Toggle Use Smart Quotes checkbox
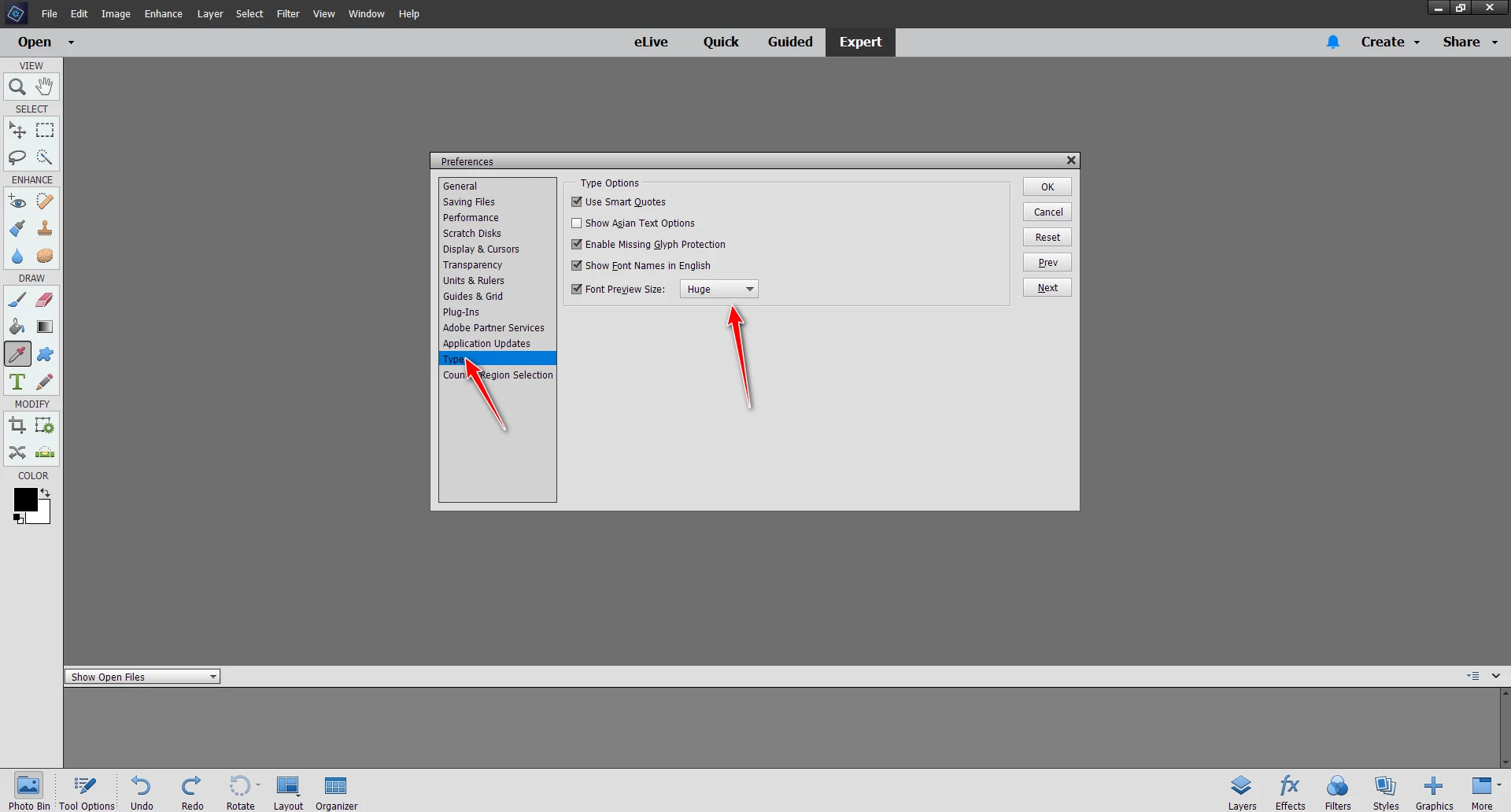 pos(577,202)
